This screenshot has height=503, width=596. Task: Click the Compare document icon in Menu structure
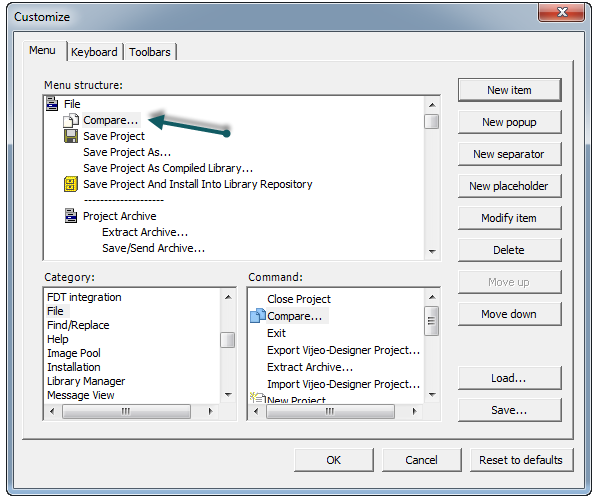pyautogui.click(x=71, y=120)
